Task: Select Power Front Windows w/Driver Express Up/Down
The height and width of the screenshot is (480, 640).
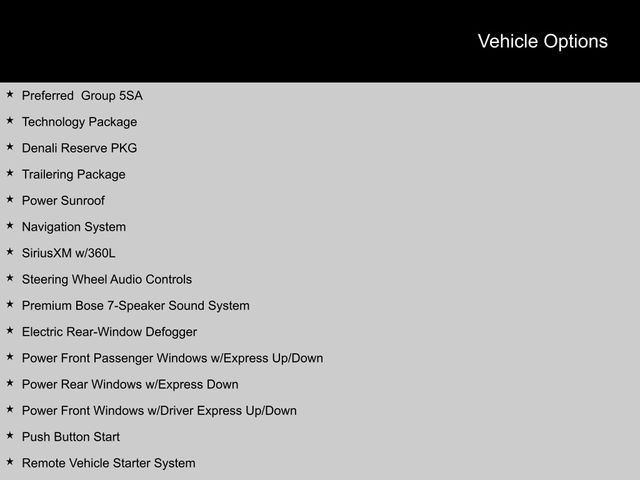Action: (159, 411)
